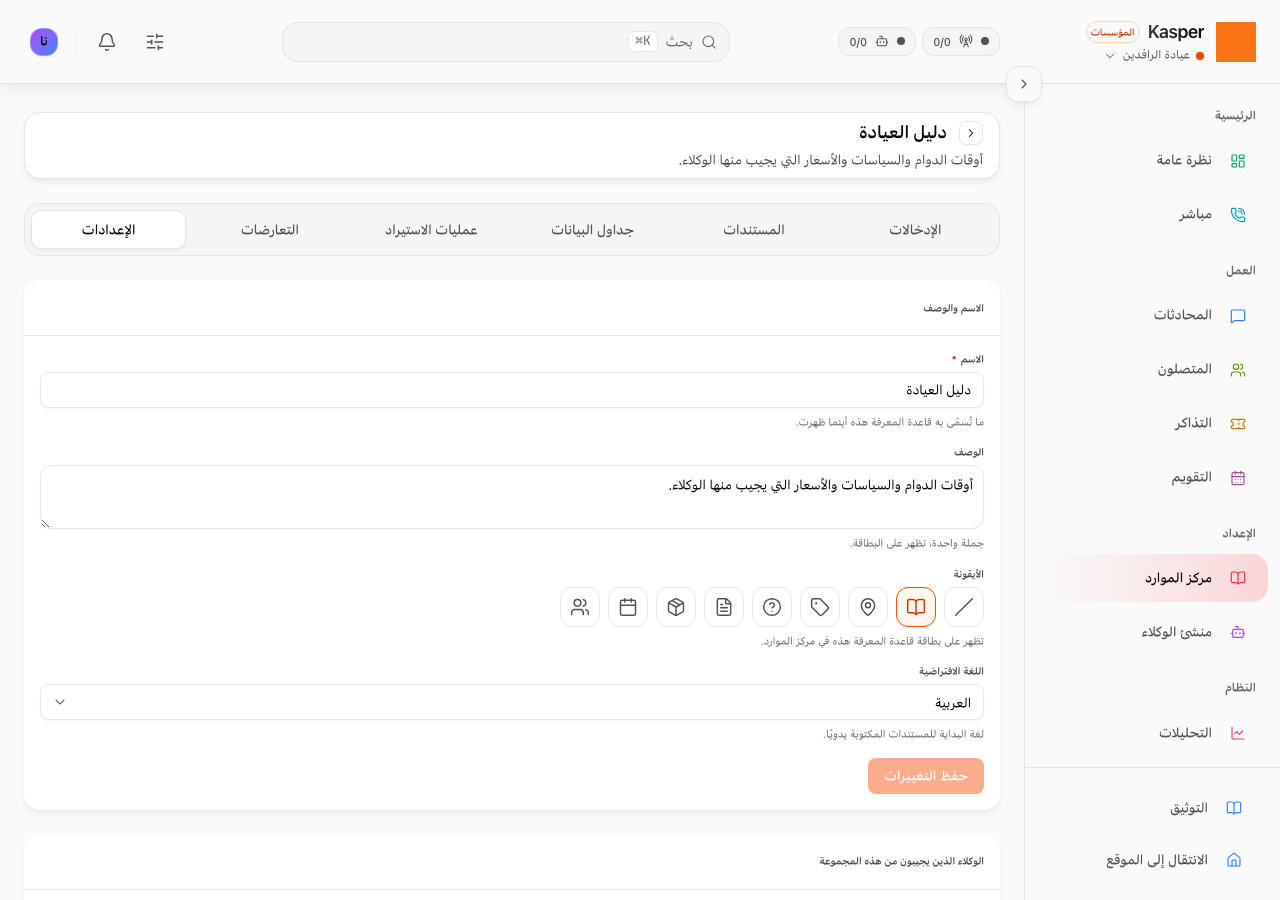Click the search magnifier icon

(709, 42)
